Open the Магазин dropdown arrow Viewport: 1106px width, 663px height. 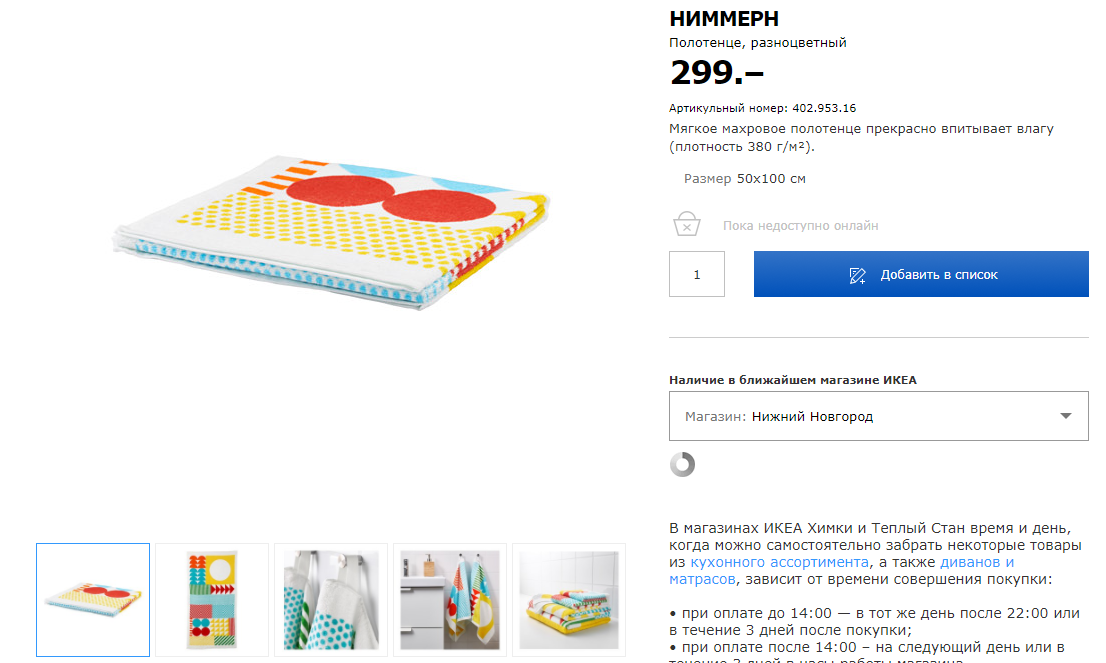tap(1066, 416)
